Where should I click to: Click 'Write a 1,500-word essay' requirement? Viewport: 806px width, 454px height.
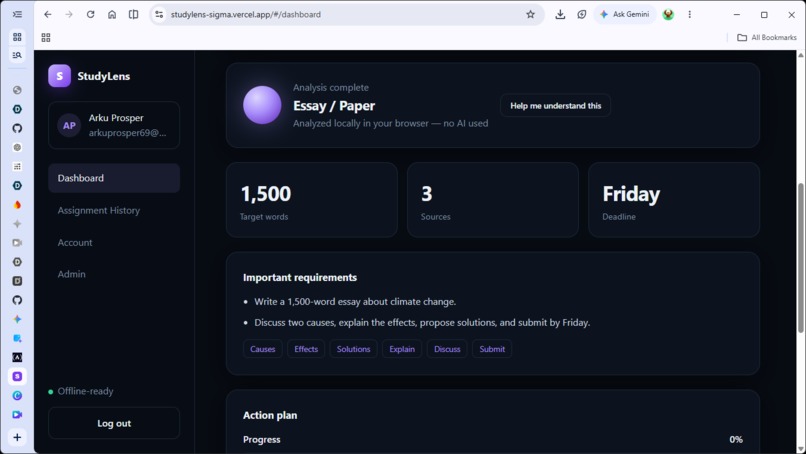pyautogui.click(x=355, y=302)
